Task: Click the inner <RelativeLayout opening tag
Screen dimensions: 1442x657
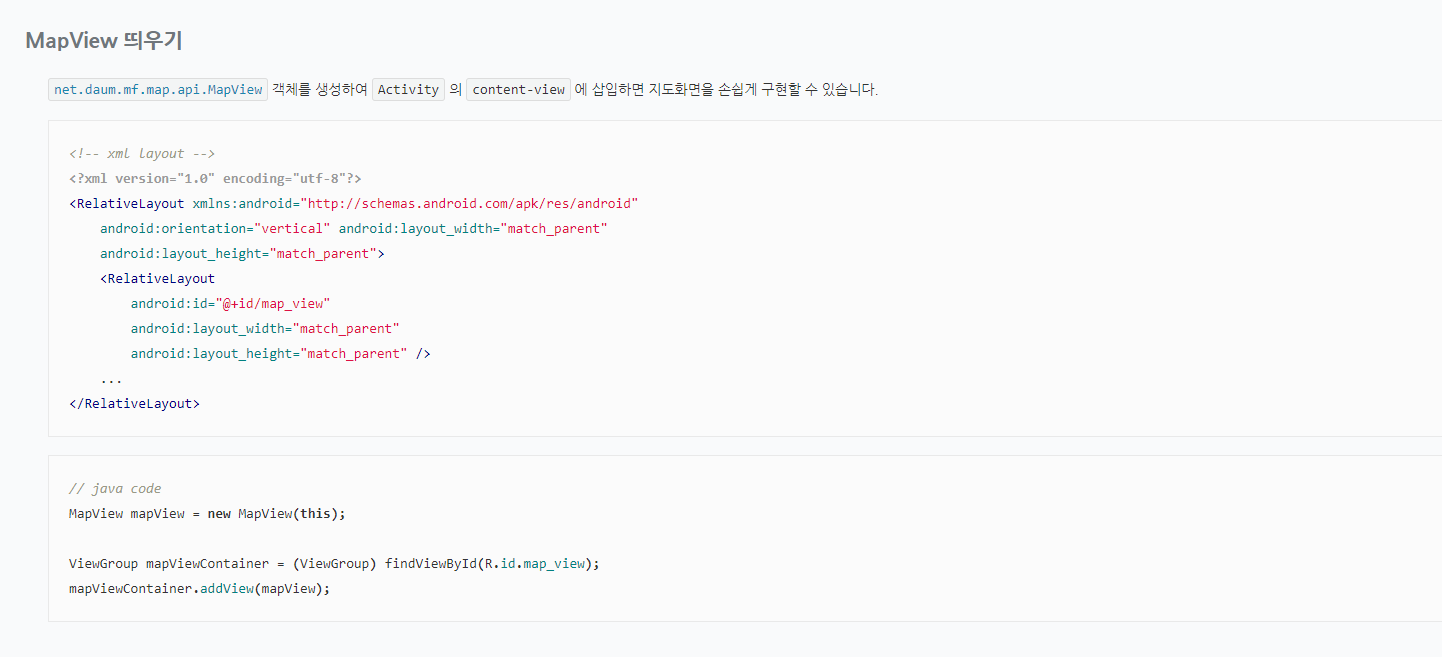Action: pyautogui.click(x=157, y=279)
